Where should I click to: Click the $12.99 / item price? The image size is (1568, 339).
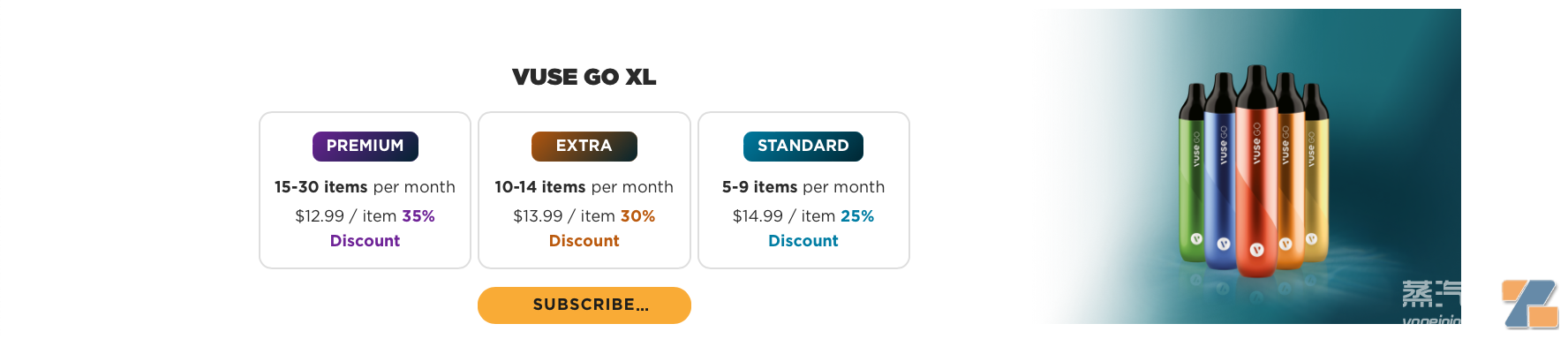(346, 216)
